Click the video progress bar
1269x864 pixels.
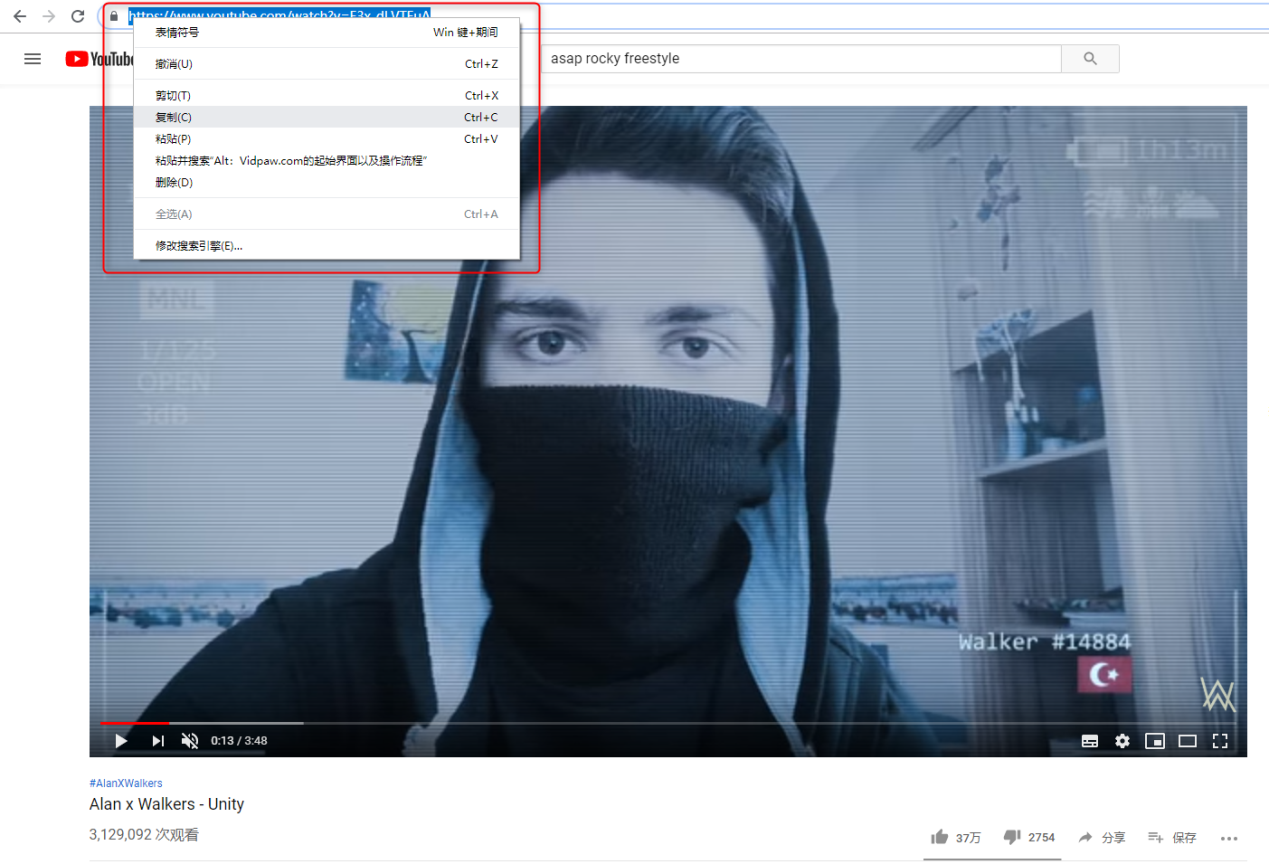click(x=668, y=722)
